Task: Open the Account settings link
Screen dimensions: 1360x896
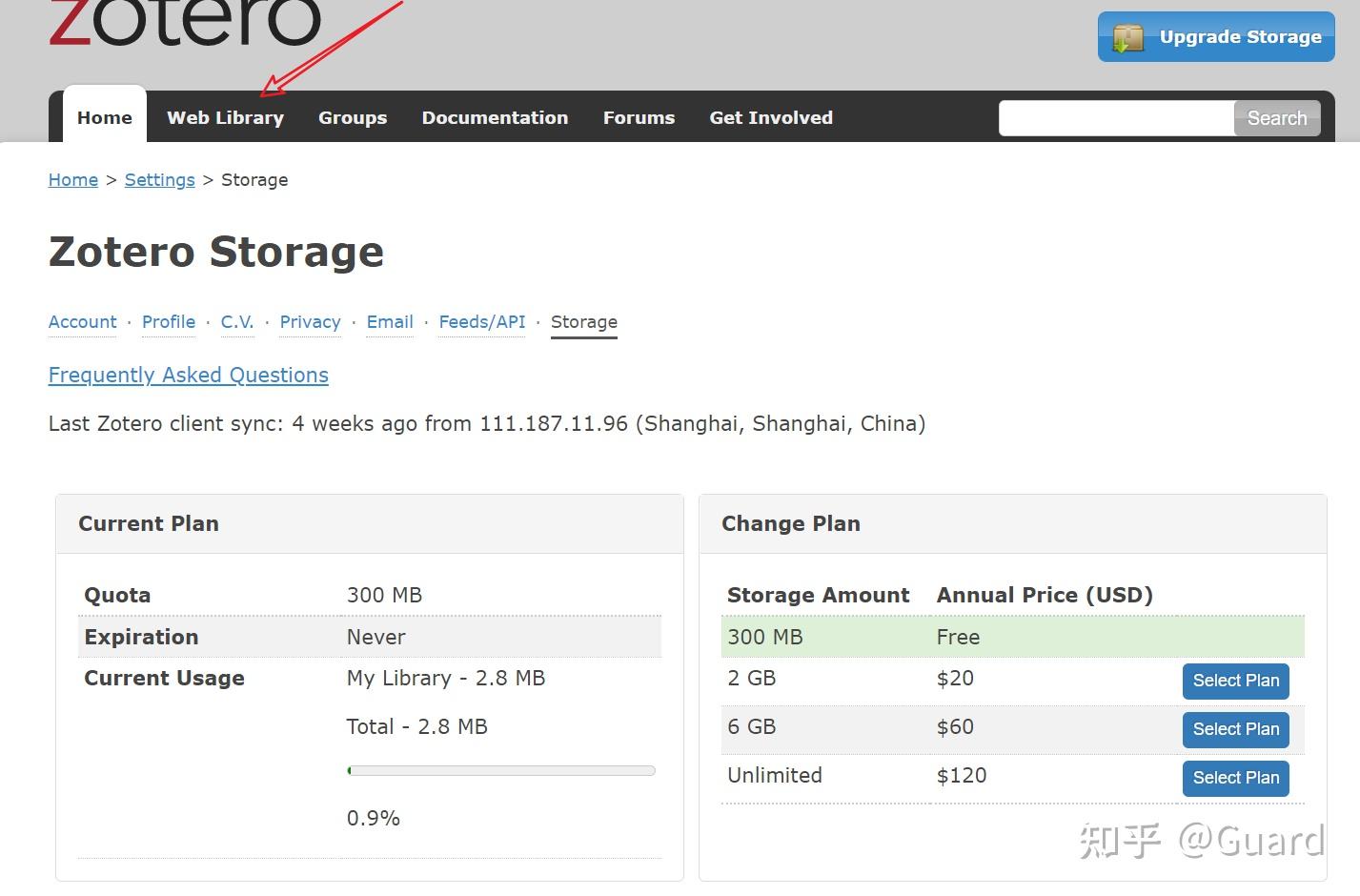Action: point(82,322)
